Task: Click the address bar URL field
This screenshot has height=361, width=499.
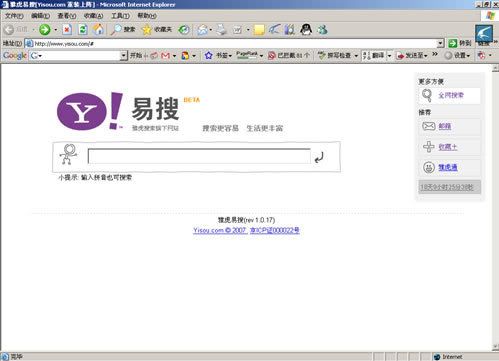Action: (x=231, y=43)
